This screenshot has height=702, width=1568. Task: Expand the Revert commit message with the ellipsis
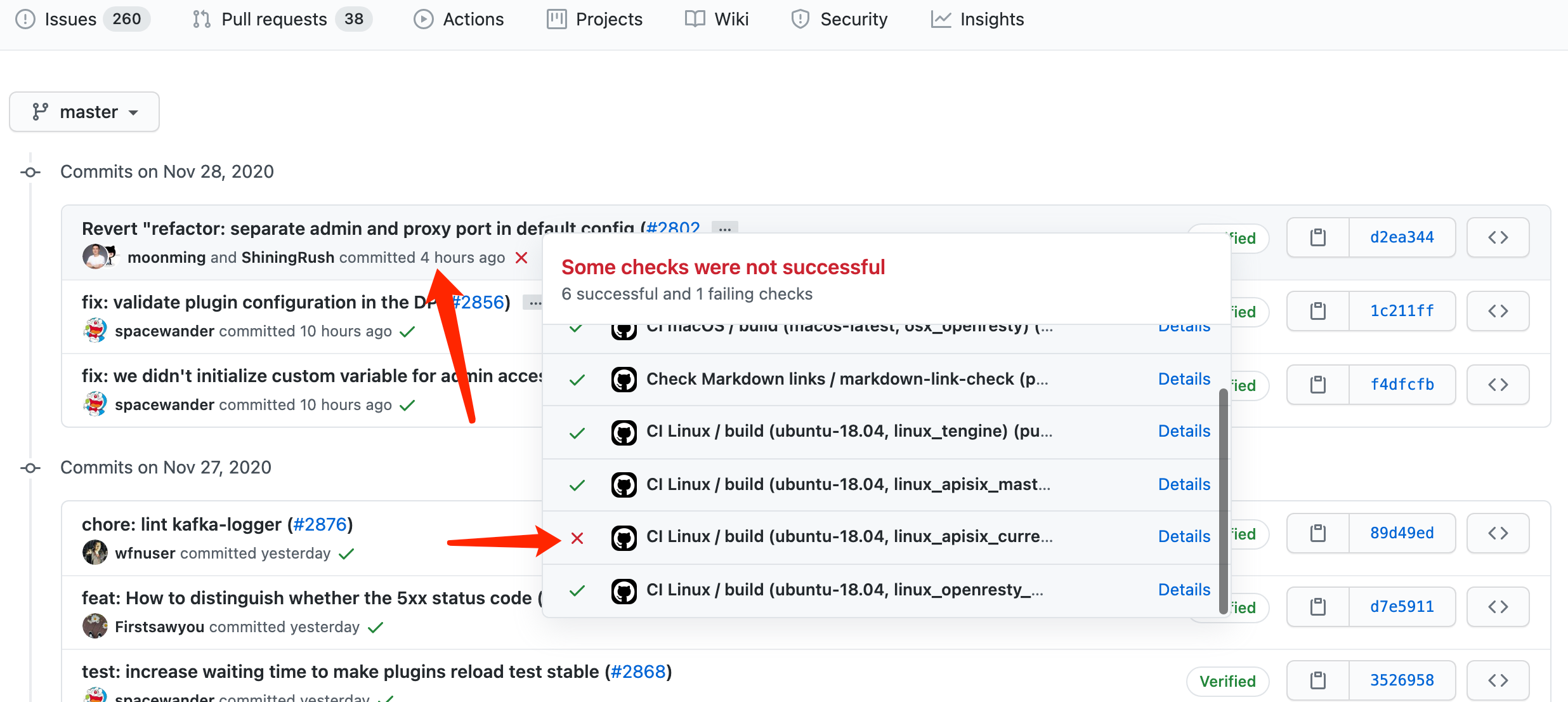point(724,228)
